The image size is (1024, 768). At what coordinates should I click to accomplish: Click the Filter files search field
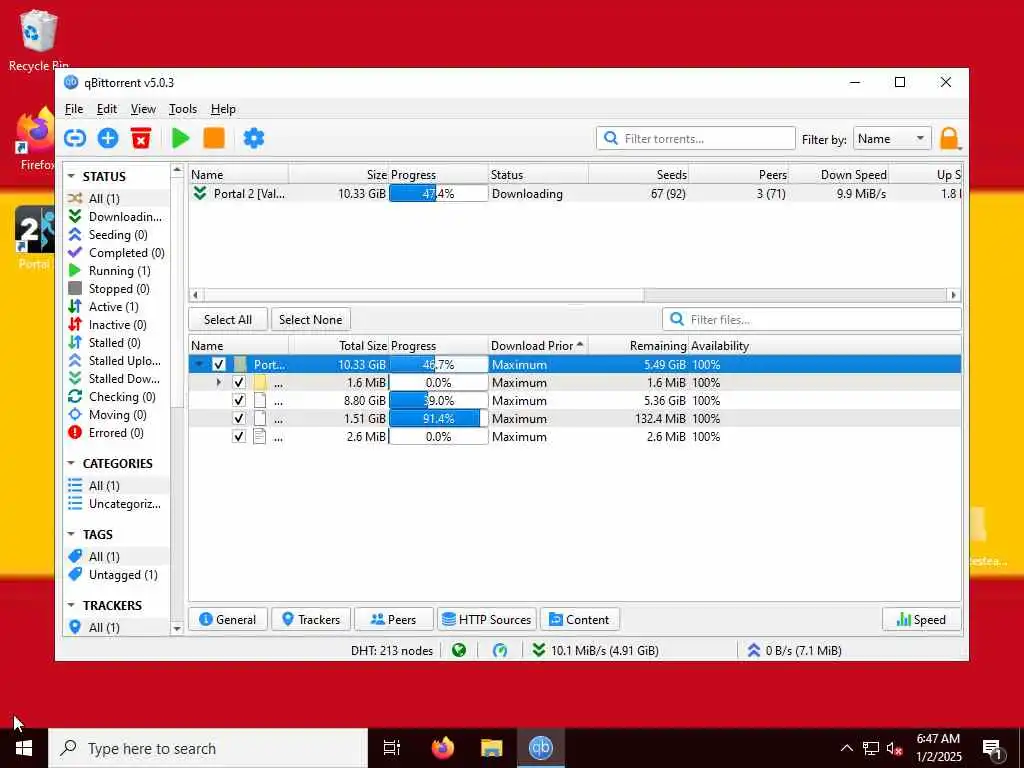click(x=812, y=319)
